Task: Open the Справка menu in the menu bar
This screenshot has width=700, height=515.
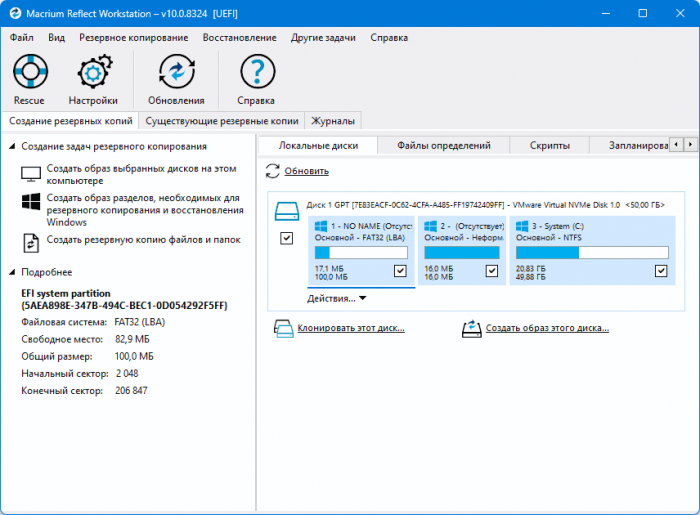Action: pos(389,37)
